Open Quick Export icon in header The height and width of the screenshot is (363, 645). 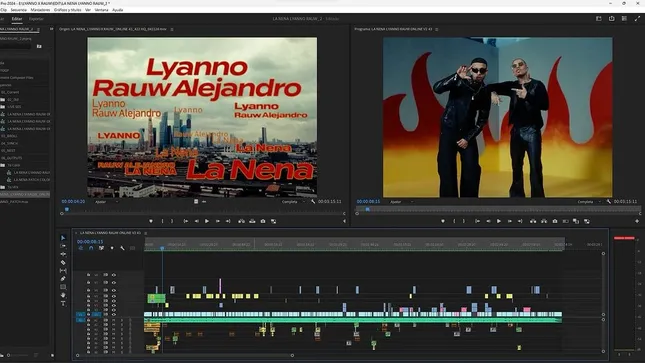coord(612,19)
